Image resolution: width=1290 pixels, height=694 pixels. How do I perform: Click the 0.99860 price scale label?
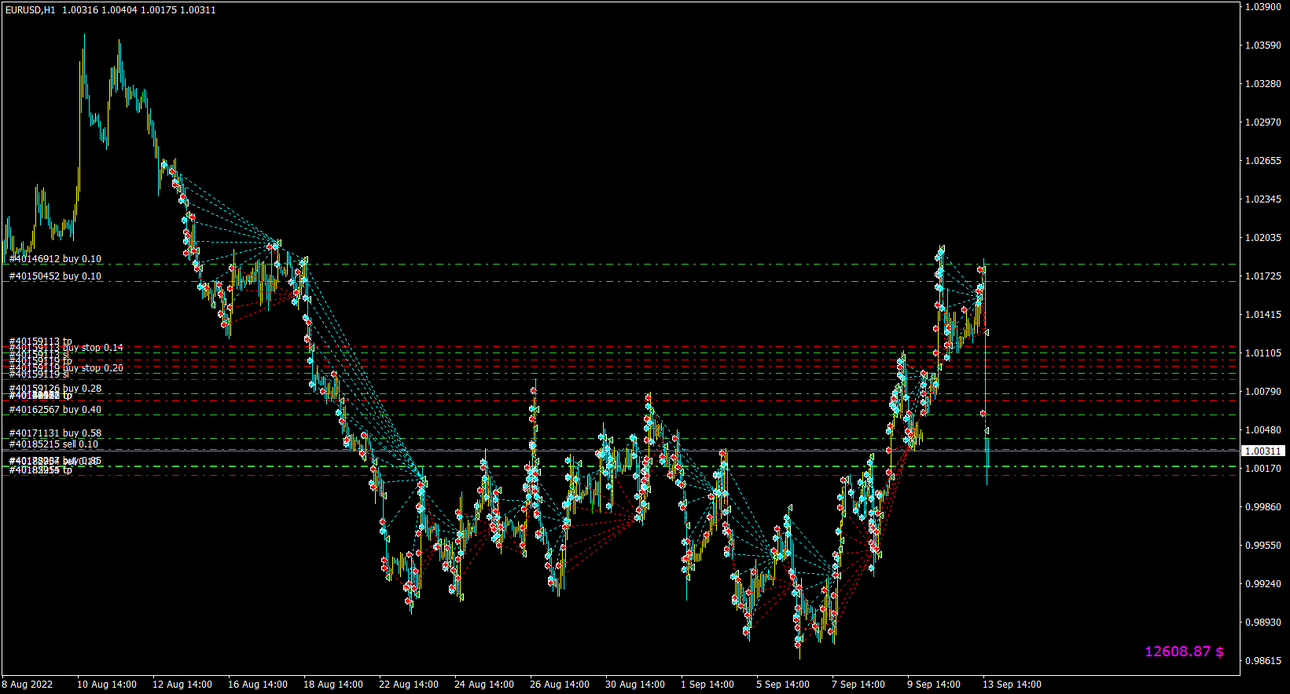(x=1263, y=507)
